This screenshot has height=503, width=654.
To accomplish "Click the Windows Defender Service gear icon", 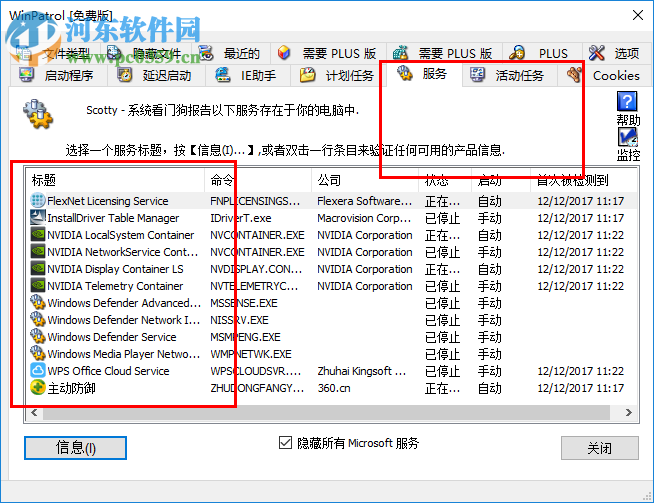I will pyautogui.click(x=38, y=337).
